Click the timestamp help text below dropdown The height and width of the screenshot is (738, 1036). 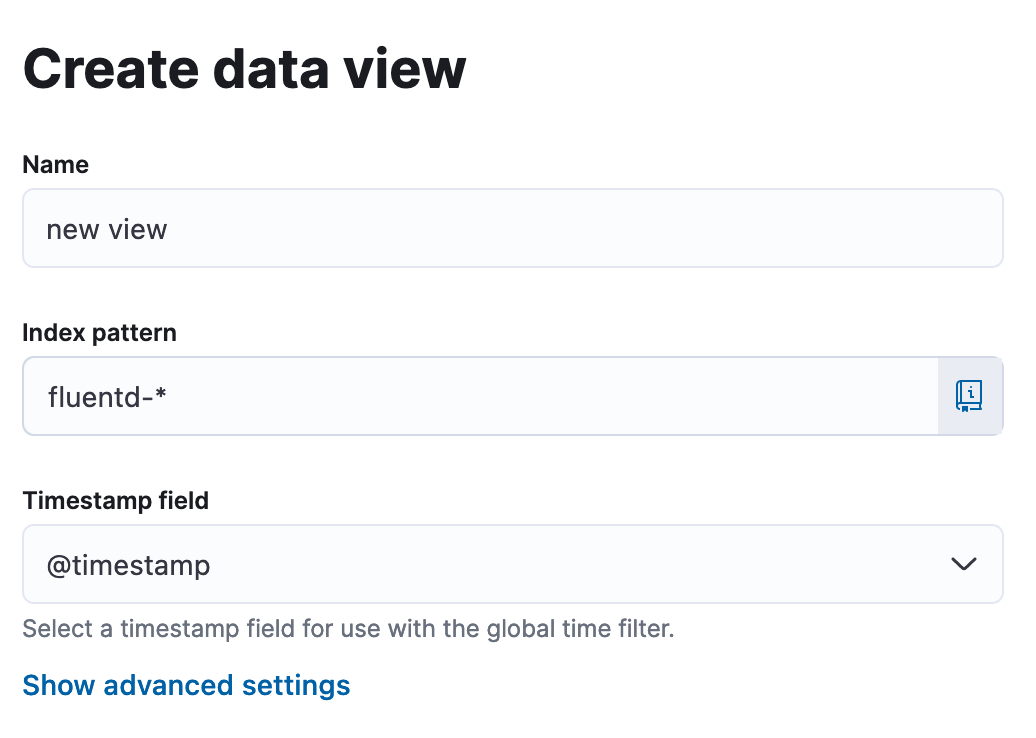pyautogui.click(x=348, y=630)
